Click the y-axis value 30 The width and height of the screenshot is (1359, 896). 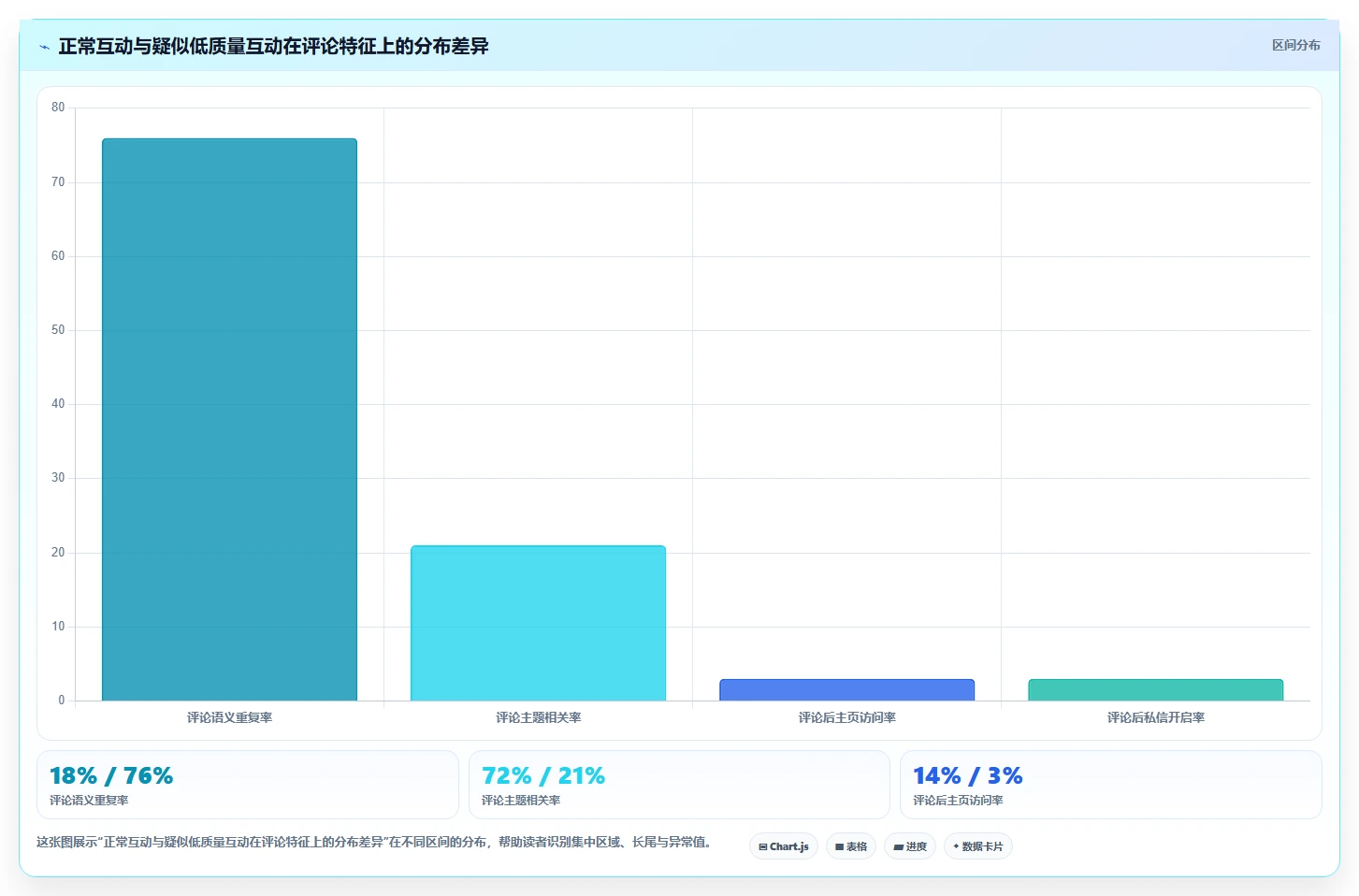pos(58,478)
